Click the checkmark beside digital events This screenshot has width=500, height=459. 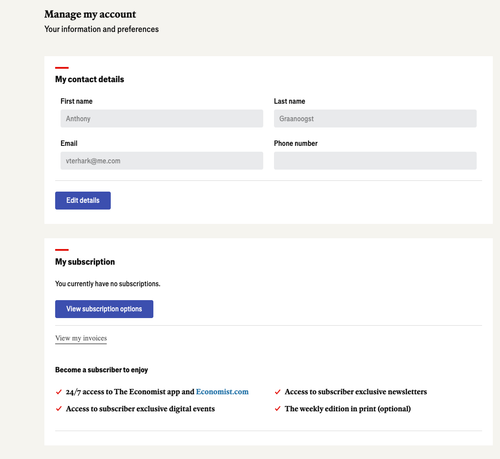point(59,409)
